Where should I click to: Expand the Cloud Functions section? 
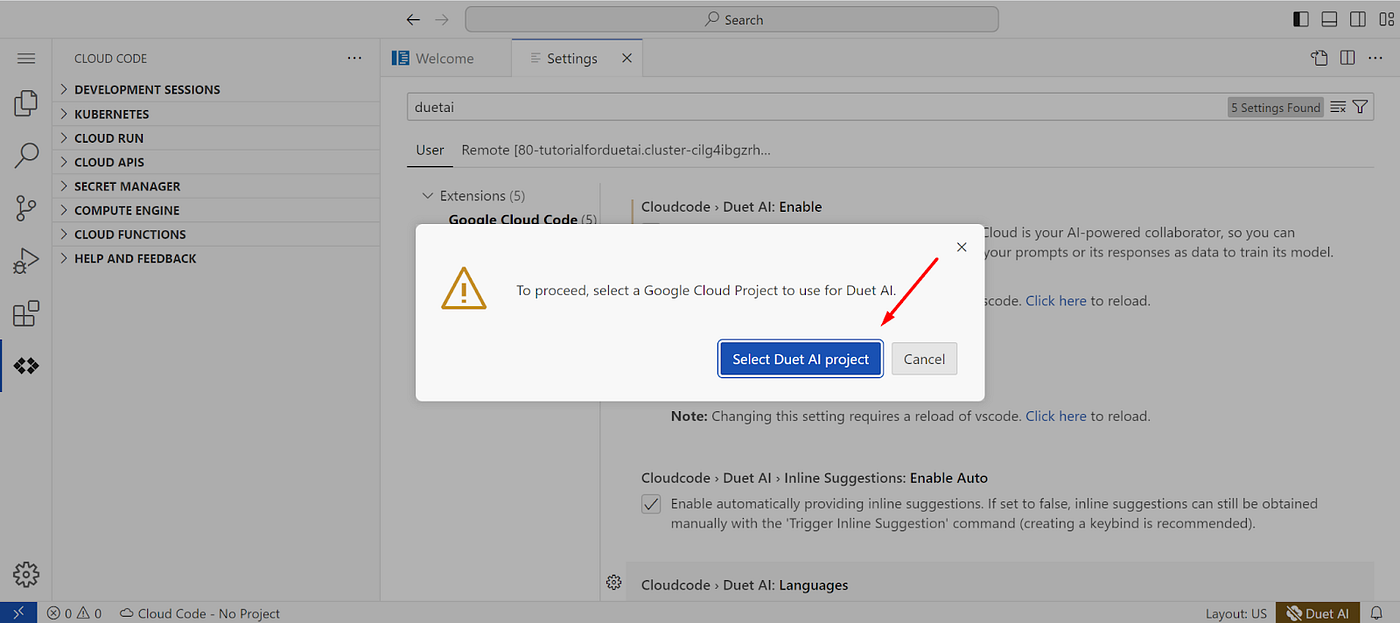pyautogui.click(x=216, y=234)
